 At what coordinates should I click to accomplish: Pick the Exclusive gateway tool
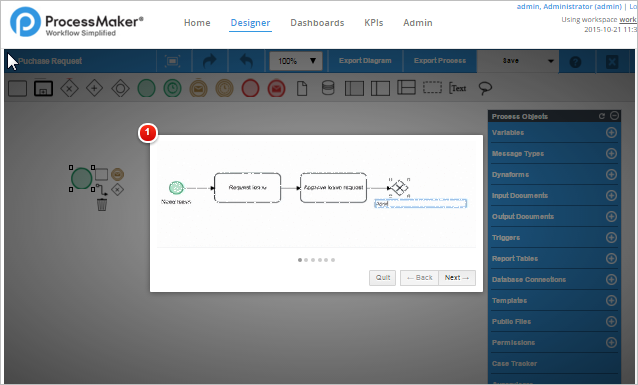[69, 88]
